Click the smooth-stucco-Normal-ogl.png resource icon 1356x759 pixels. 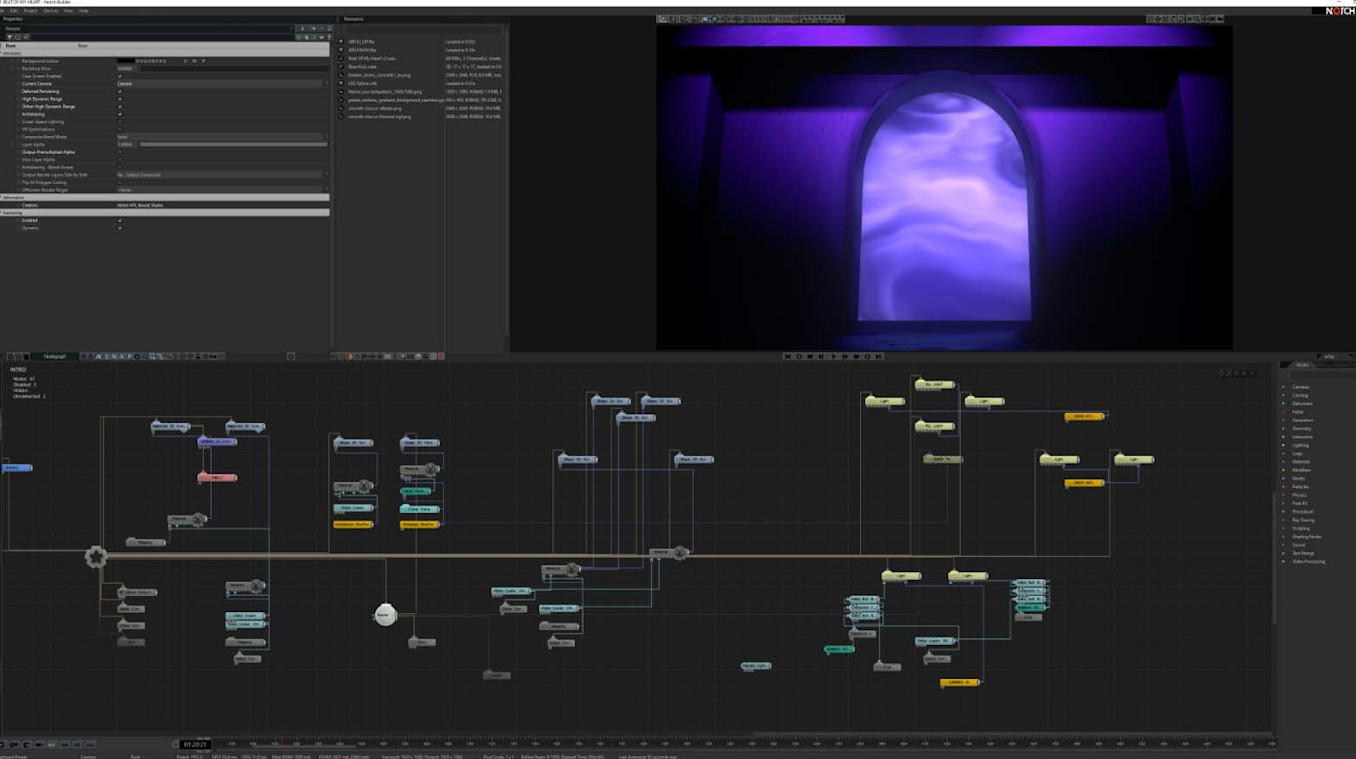341,116
